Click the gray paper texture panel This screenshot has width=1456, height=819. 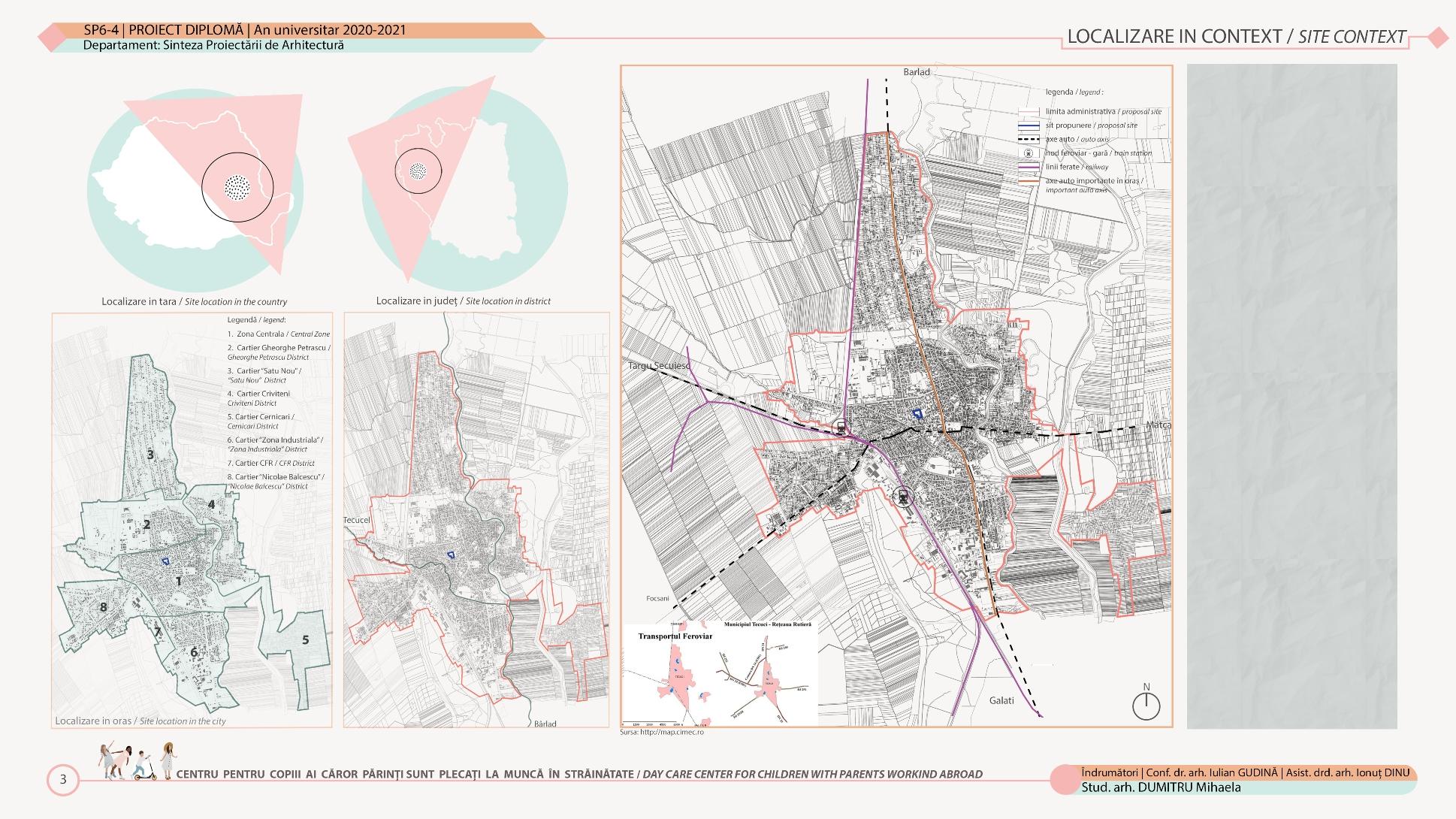pyautogui.click(x=1291, y=396)
